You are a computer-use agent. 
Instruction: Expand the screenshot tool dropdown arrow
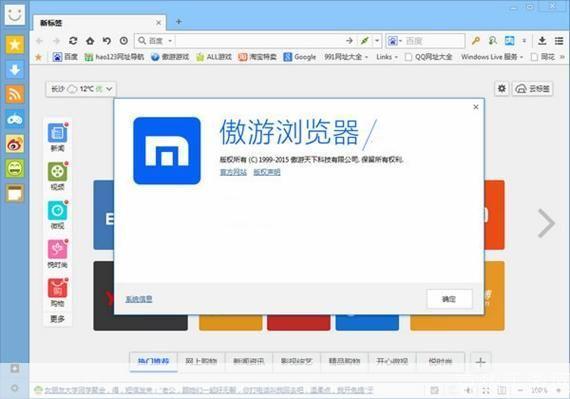coord(524,41)
